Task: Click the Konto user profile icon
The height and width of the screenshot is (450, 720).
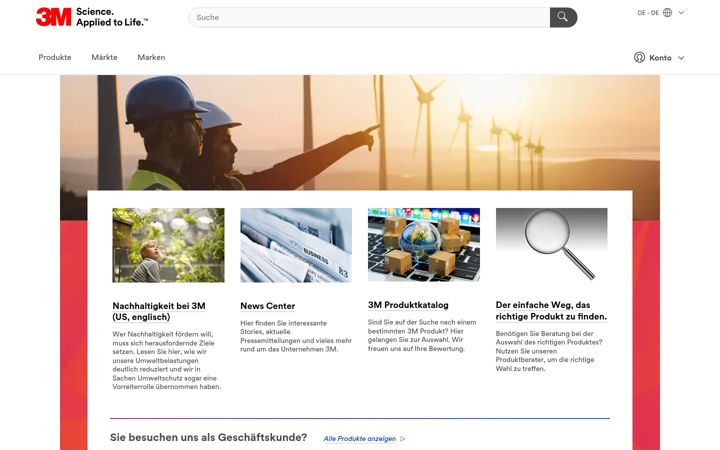Action: tap(639, 57)
